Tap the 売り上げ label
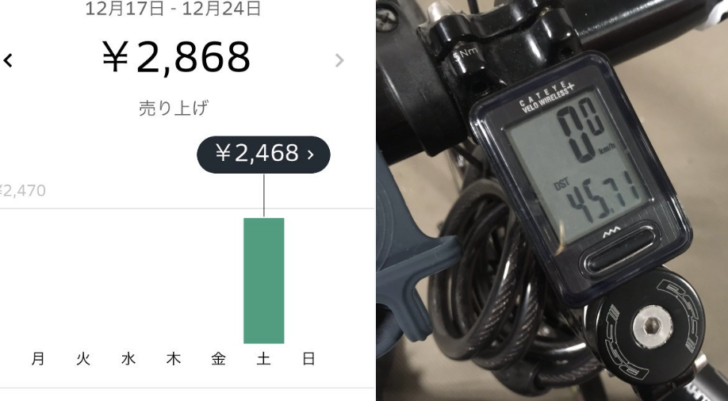728x401 pixels. pos(173,108)
